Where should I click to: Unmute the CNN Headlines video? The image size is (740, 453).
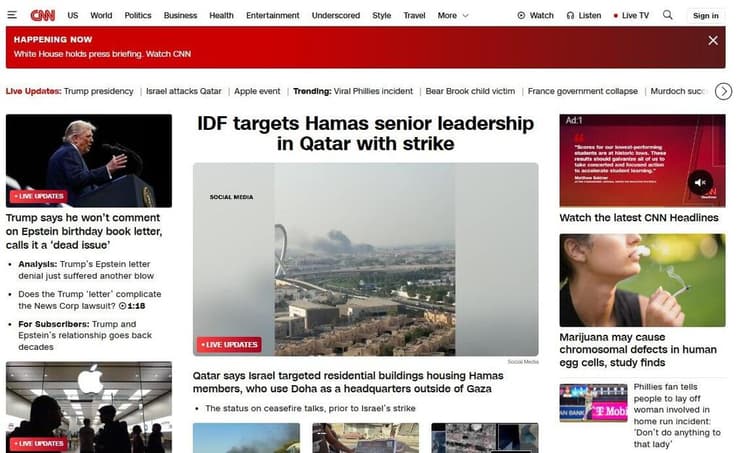(x=700, y=182)
